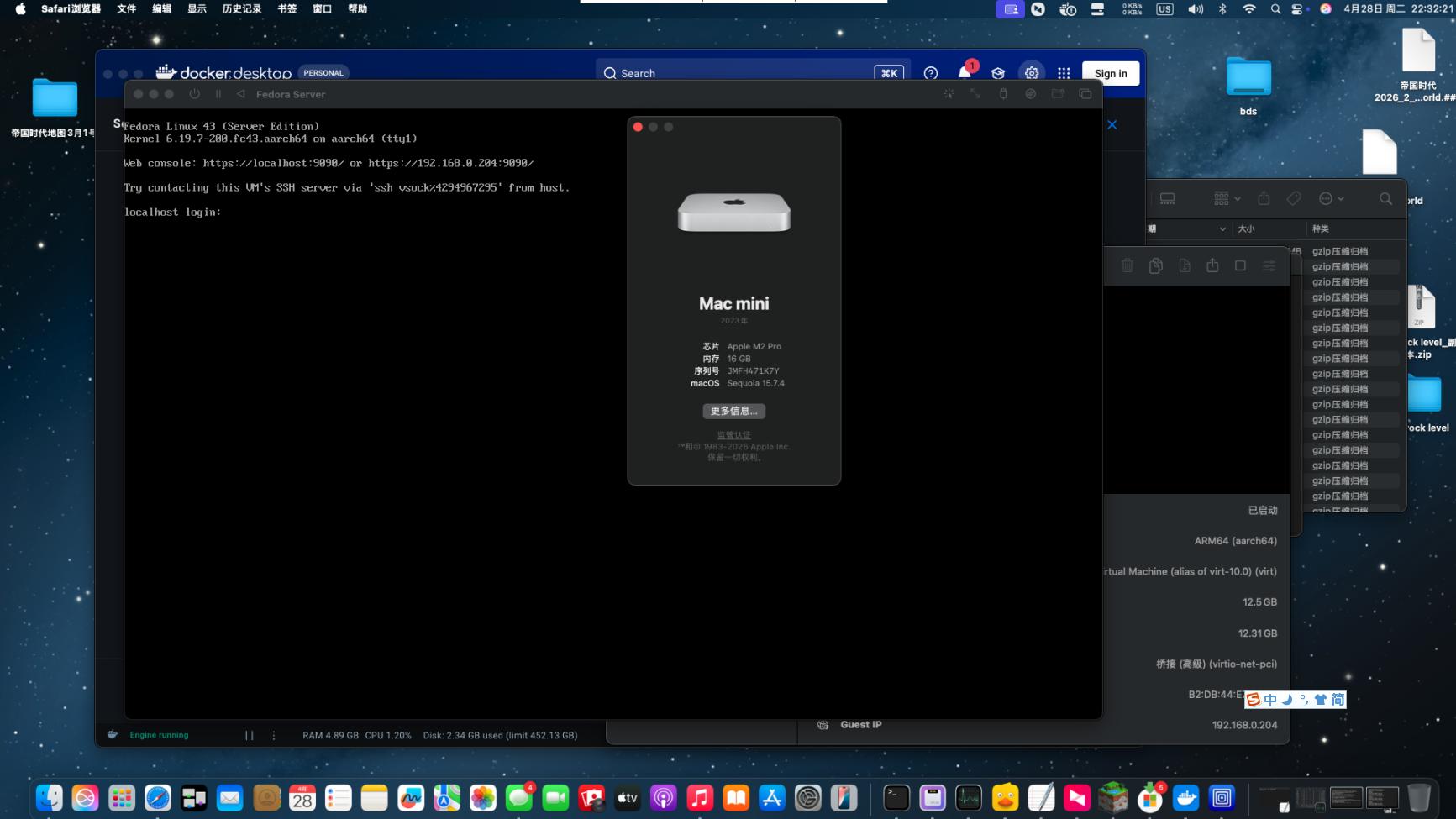Open the 书签 menu in menu bar
Image resolution: width=1456 pixels, height=819 pixels.
coord(287,9)
